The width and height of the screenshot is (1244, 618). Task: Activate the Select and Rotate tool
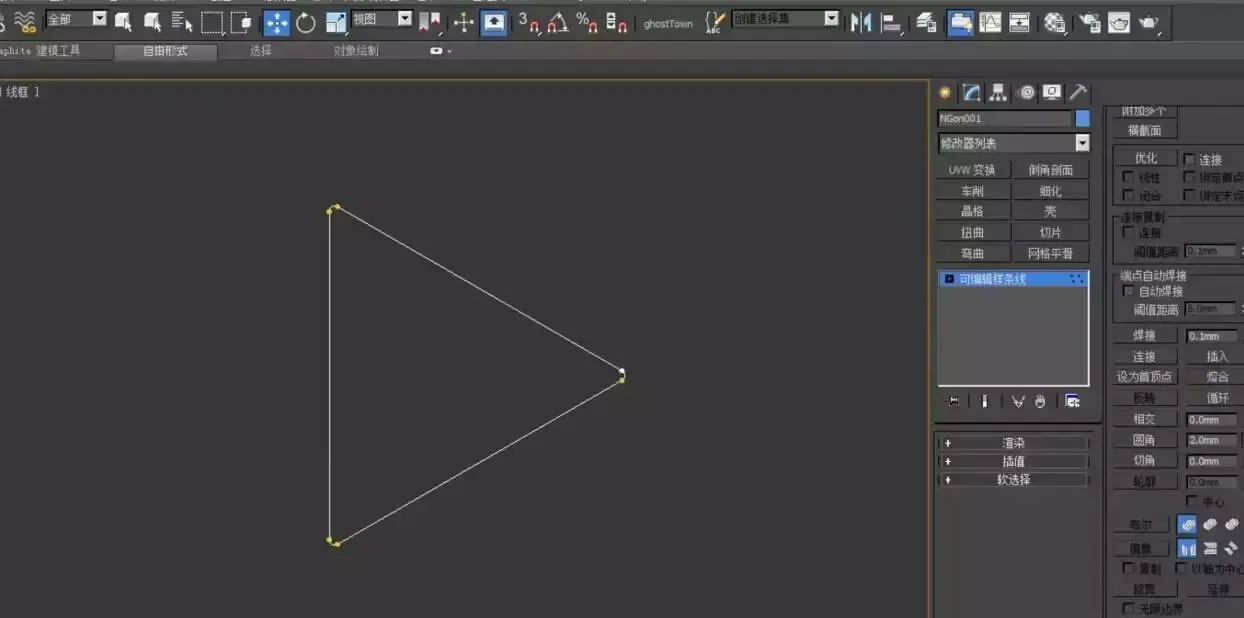click(306, 22)
